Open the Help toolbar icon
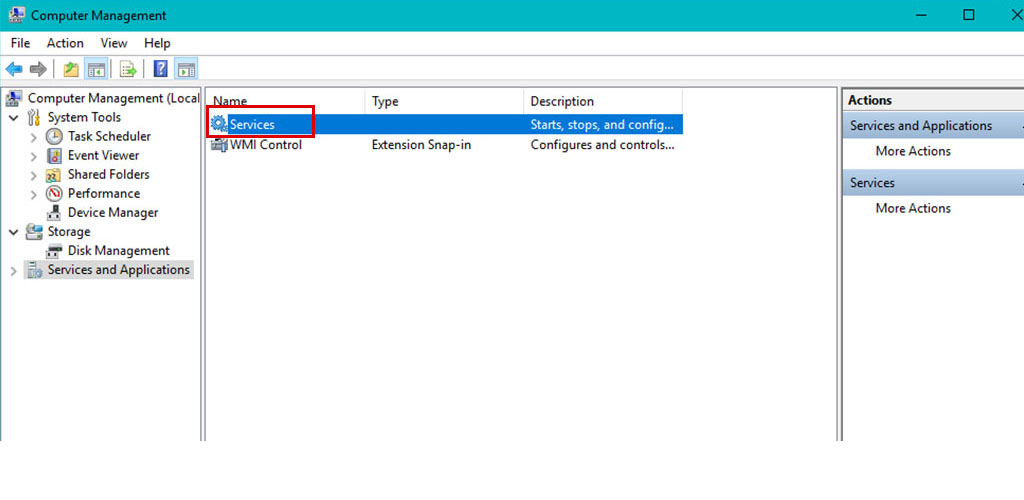The width and height of the screenshot is (1024, 500). 161,69
